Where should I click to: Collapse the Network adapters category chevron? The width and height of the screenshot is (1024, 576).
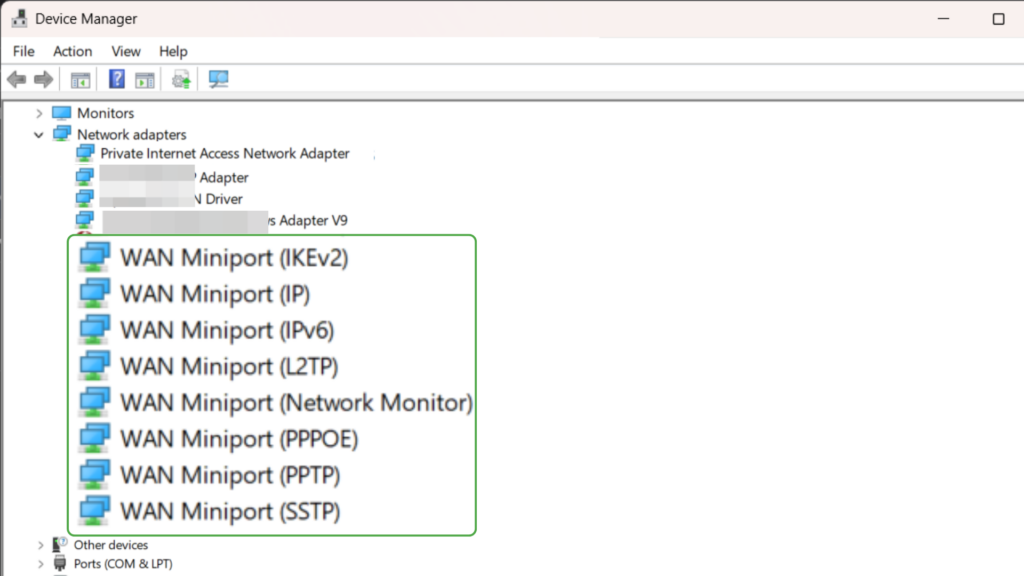tap(39, 135)
